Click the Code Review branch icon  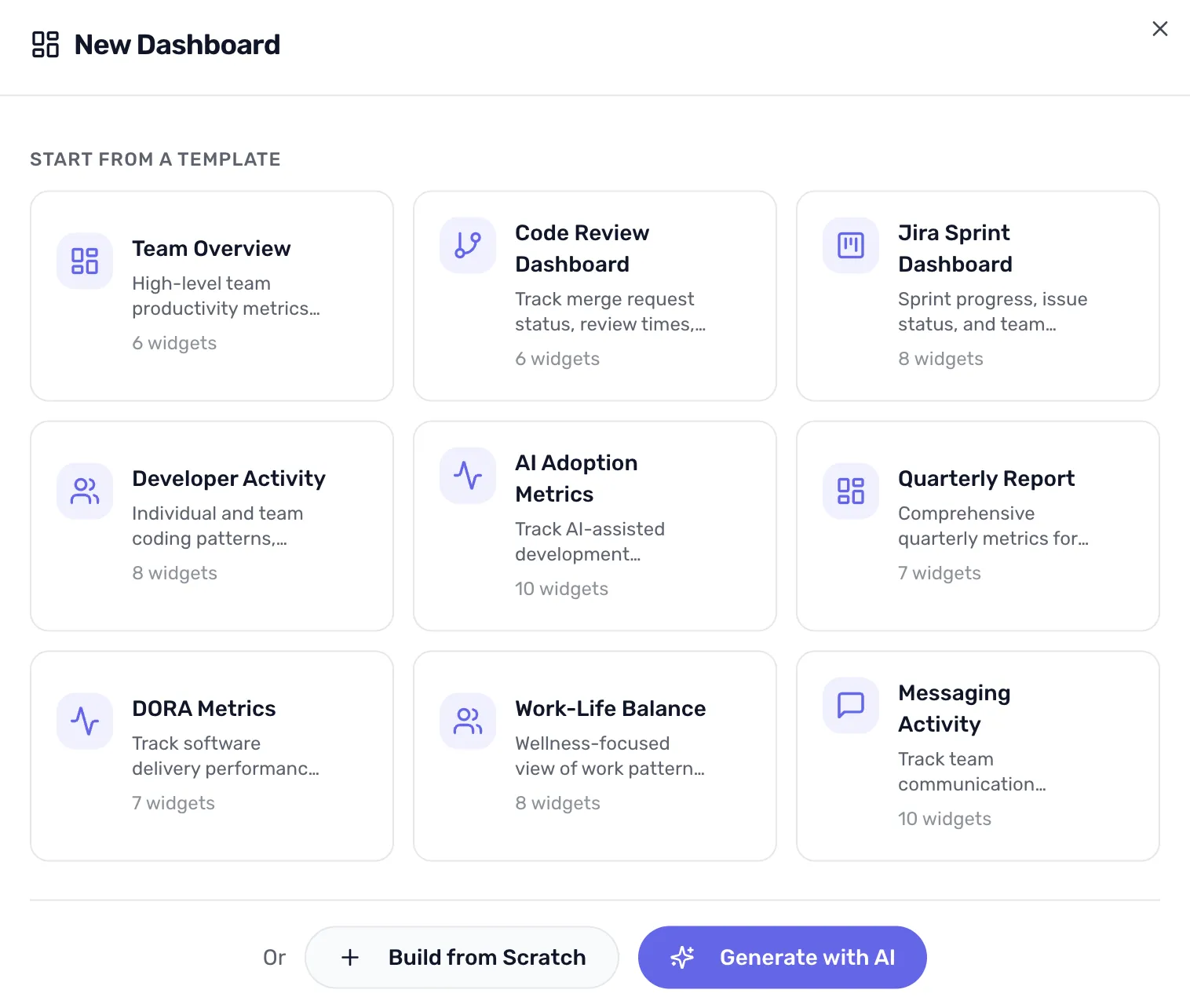click(x=467, y=246)
